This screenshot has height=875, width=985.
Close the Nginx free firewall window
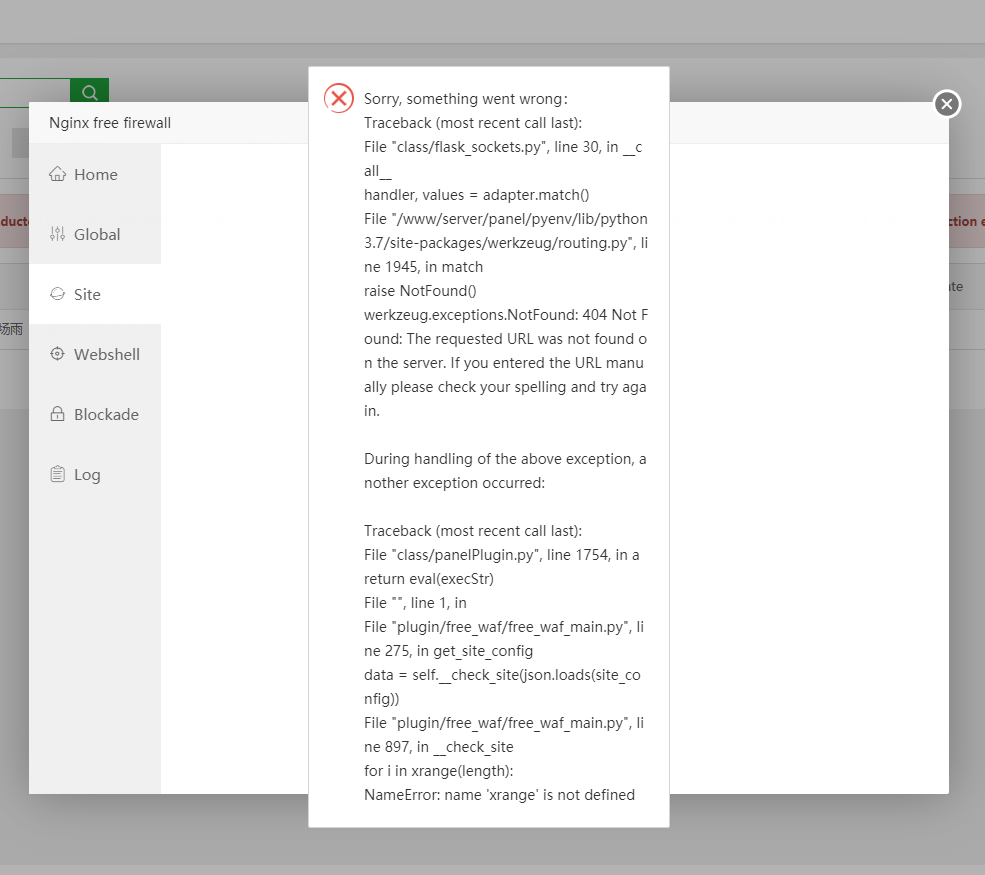click(x=946, y=103)
